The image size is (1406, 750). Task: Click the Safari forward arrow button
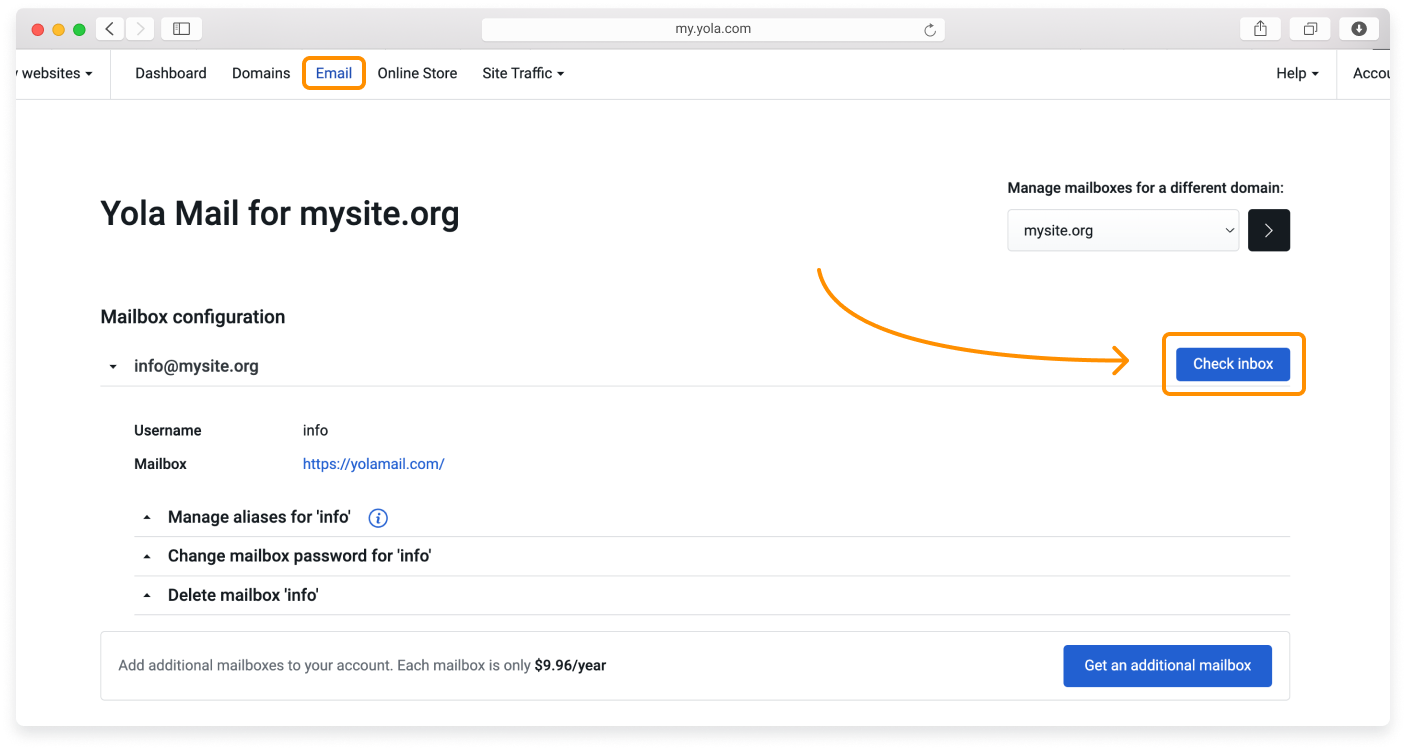[137, 29]
